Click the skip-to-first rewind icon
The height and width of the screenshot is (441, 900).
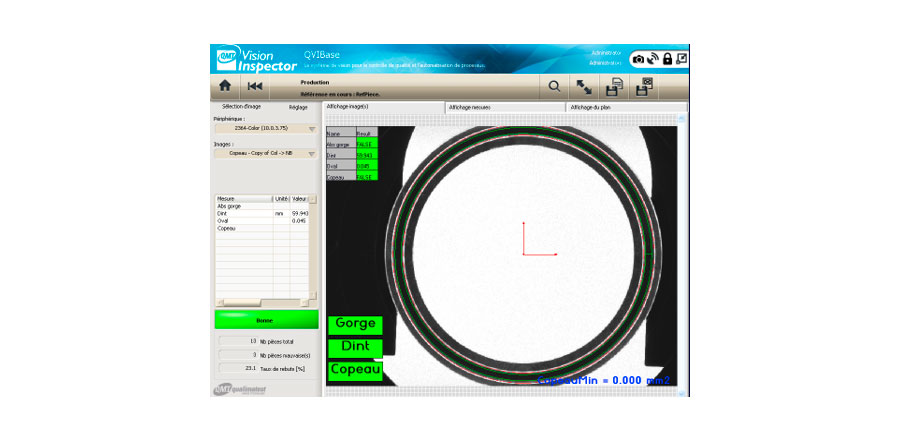(x=255, y=87)
